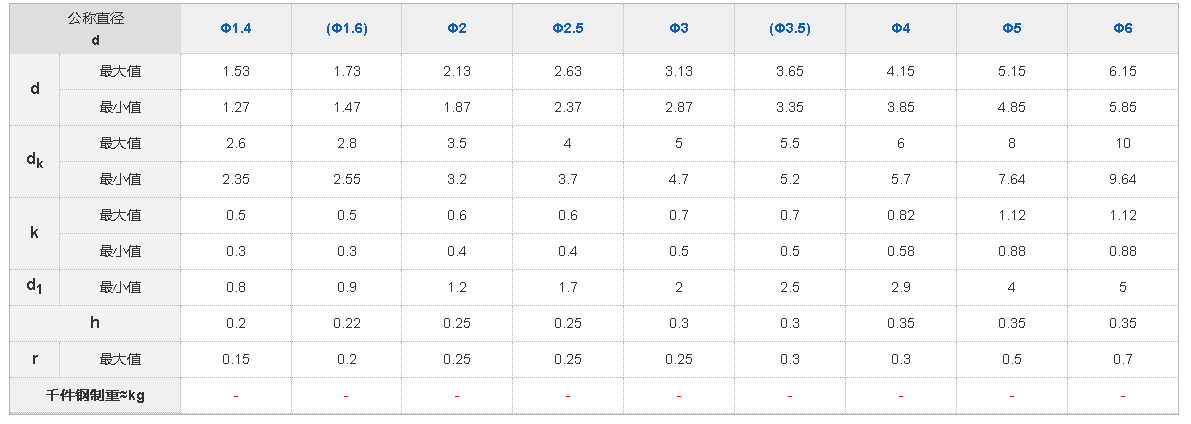Select the dk row label
The height and width of the screenshot is (424, 1191).
point(35,161)
